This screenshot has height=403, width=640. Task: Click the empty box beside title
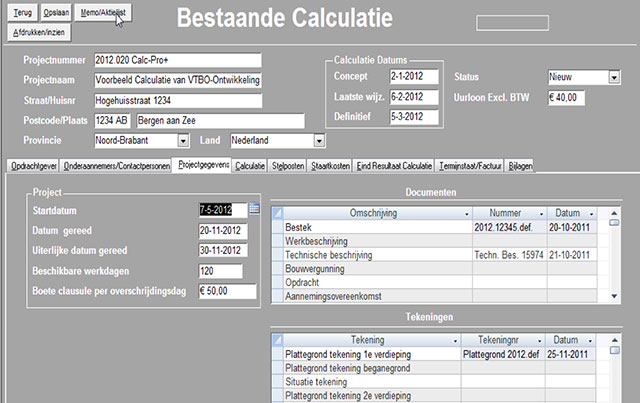512,23
